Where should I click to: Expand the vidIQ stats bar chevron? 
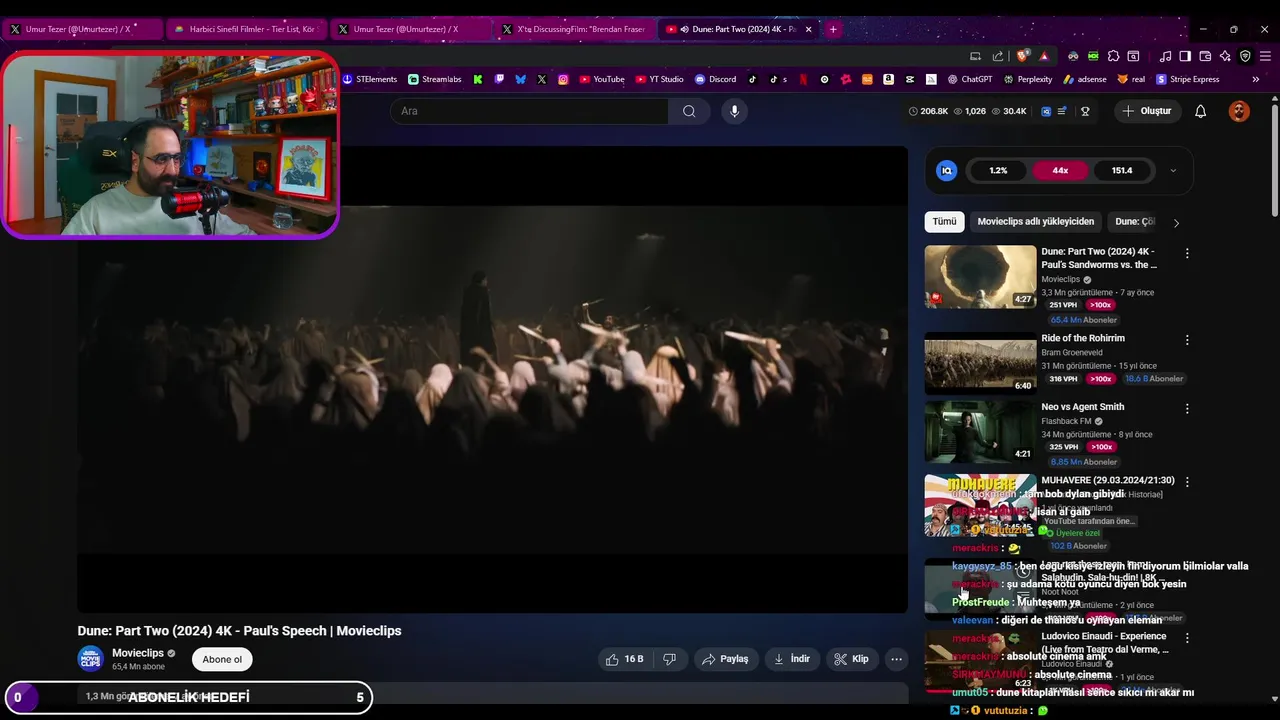(x=1173, y=171)
